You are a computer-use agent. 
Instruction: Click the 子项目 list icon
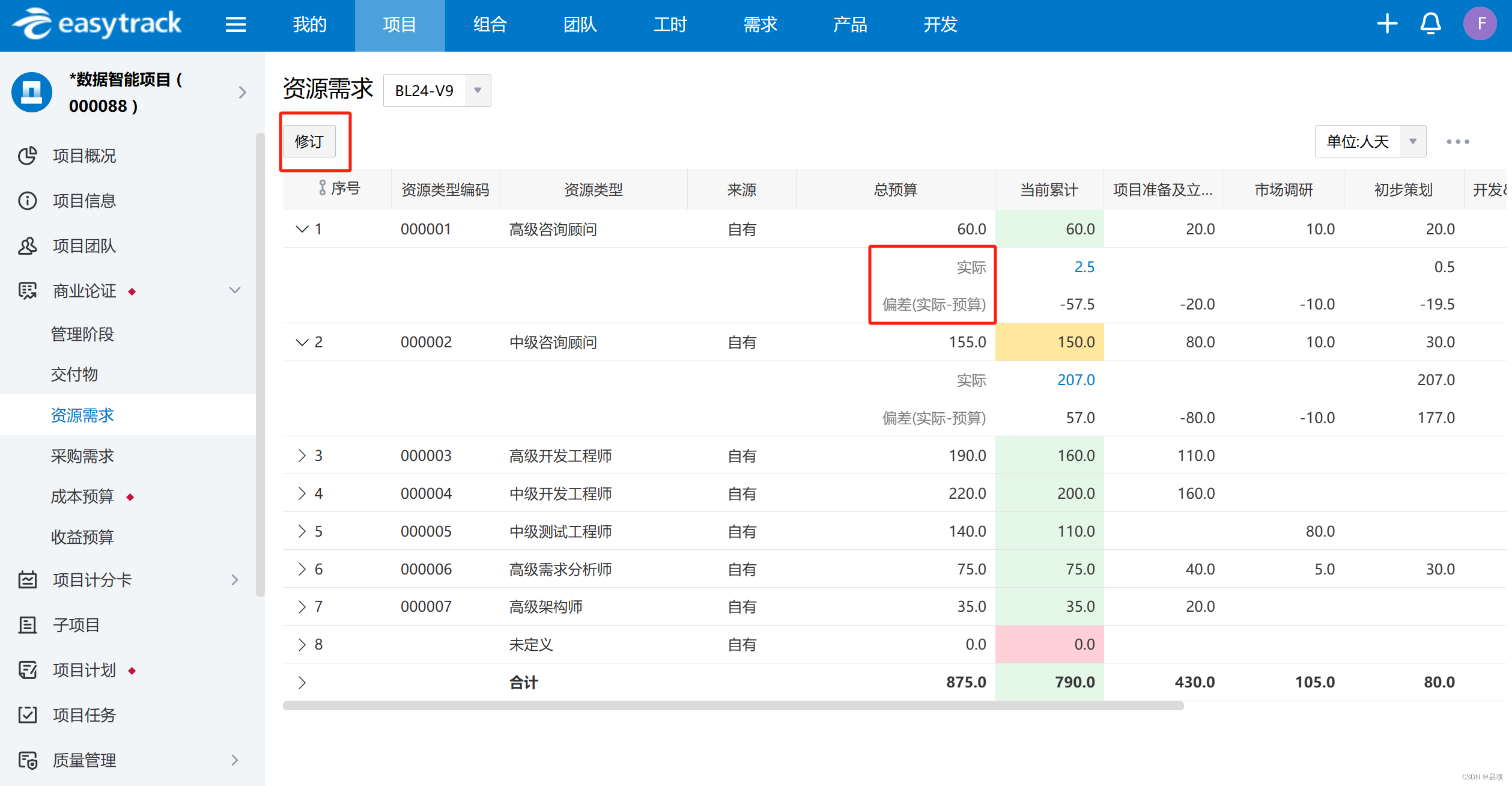pos(28,625)
